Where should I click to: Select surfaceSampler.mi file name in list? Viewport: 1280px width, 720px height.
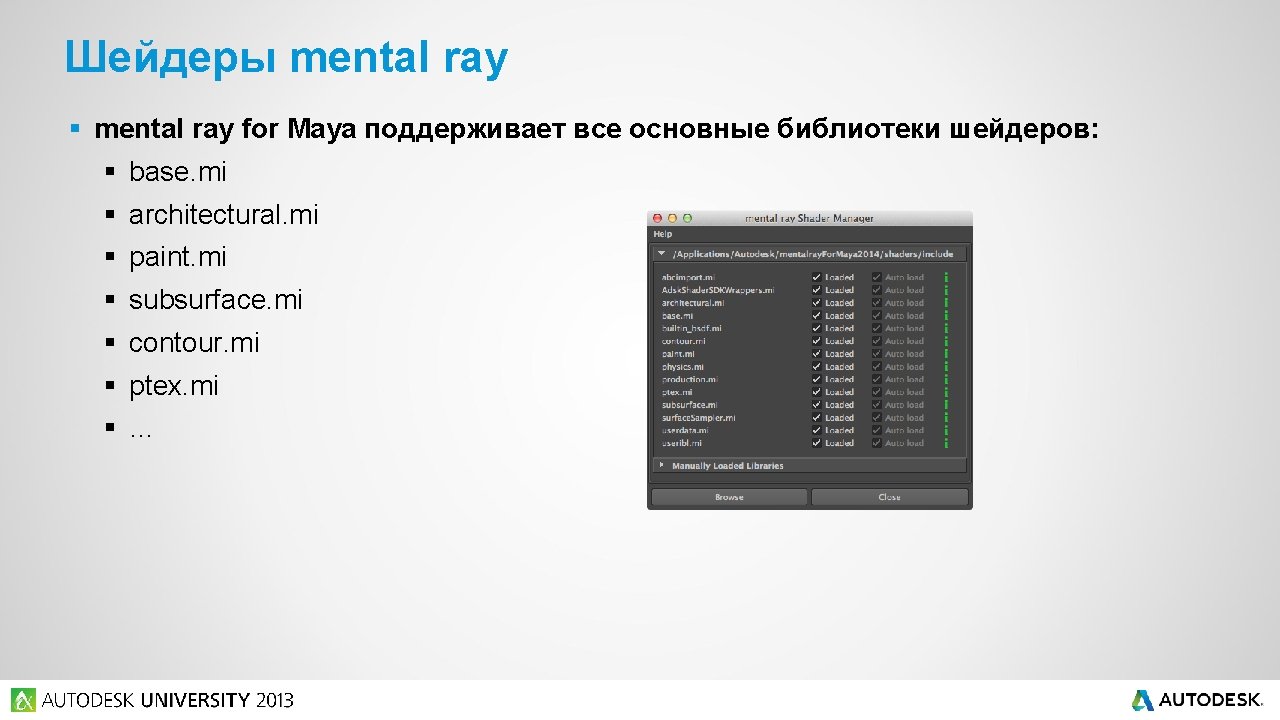(699, 418)
